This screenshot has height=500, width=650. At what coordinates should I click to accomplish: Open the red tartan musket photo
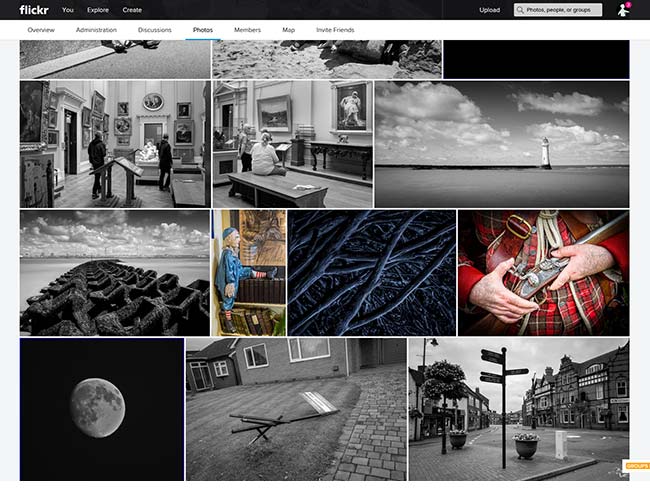click(543, 273)
